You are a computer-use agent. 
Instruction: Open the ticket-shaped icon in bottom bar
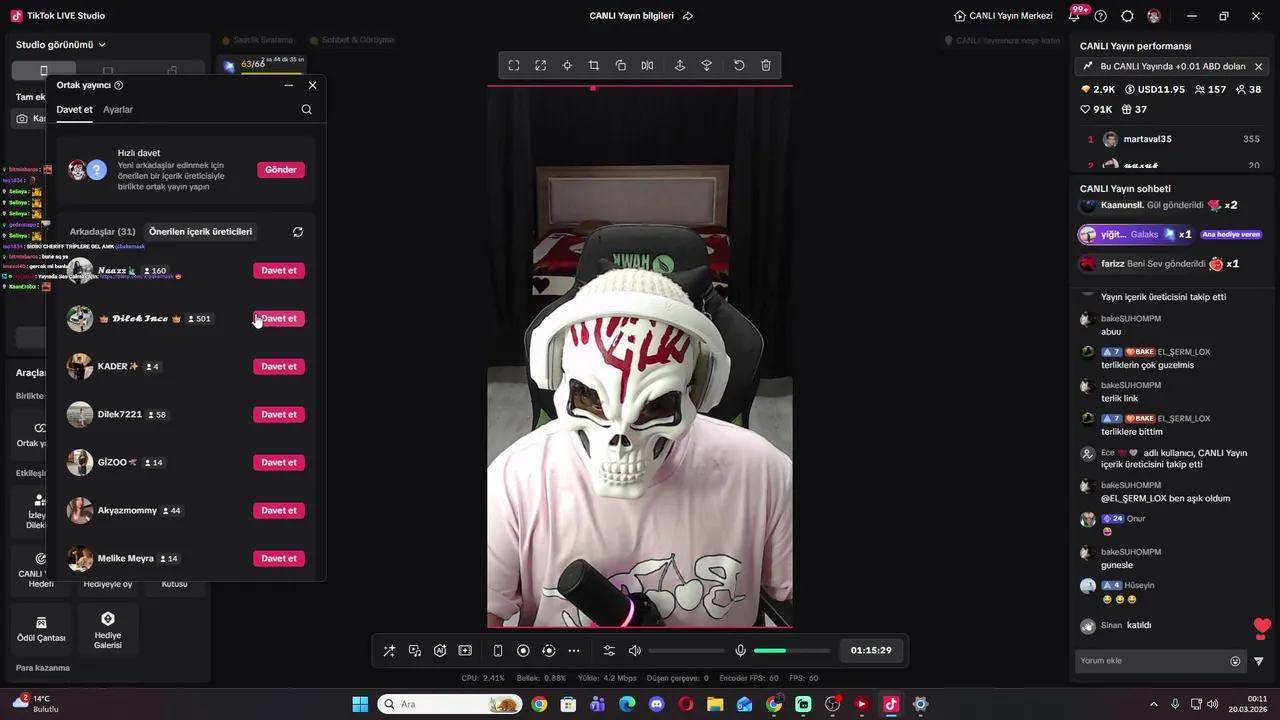click(x=465, y=651)
